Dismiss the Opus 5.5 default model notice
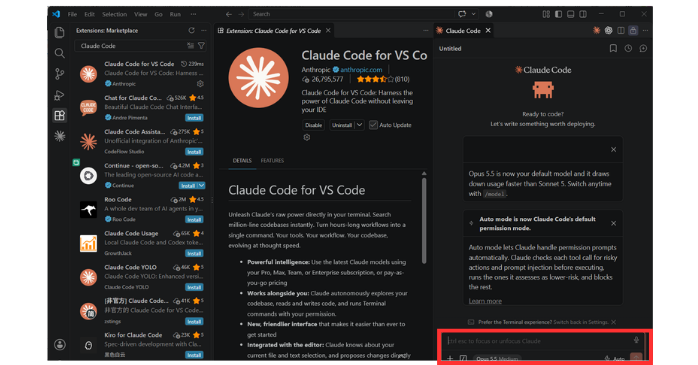Viewport: 698px width, 365px height. [x=613, y=150]
